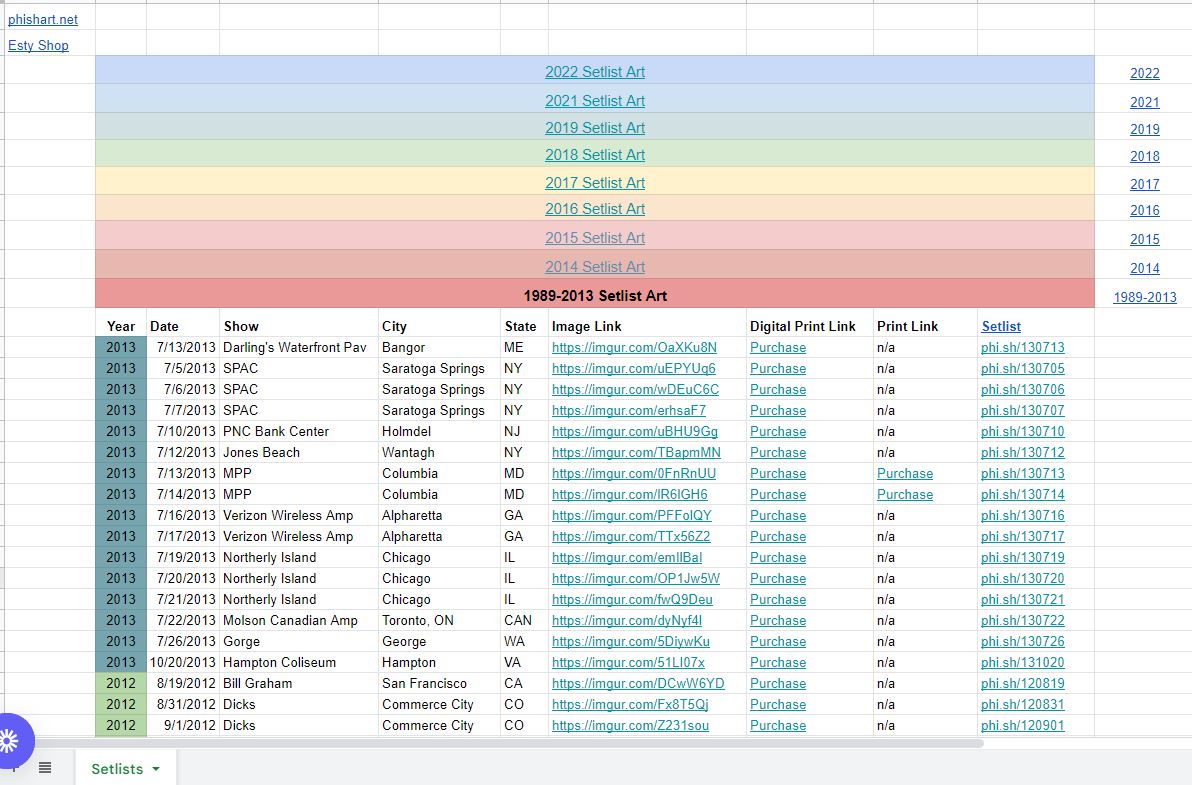The width and height of the screenshot is (1192, 785).
Task: Open imgur link for Gorge 7/26/2013
Action: (630, 642)
